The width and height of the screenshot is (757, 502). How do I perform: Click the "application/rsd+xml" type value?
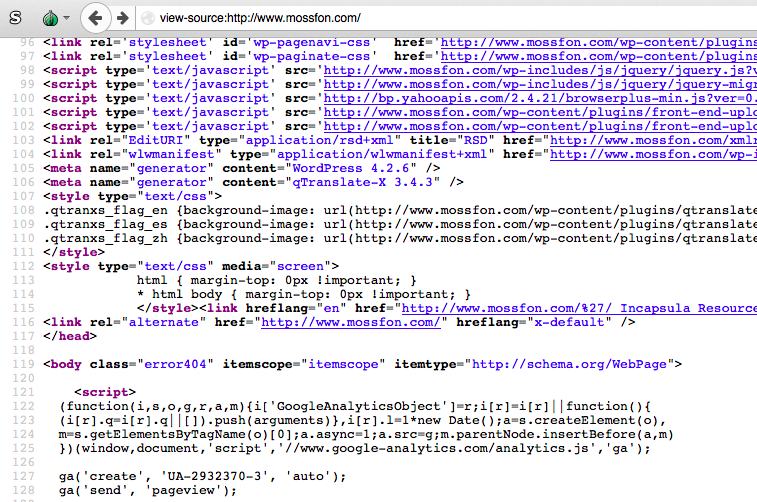320,140
